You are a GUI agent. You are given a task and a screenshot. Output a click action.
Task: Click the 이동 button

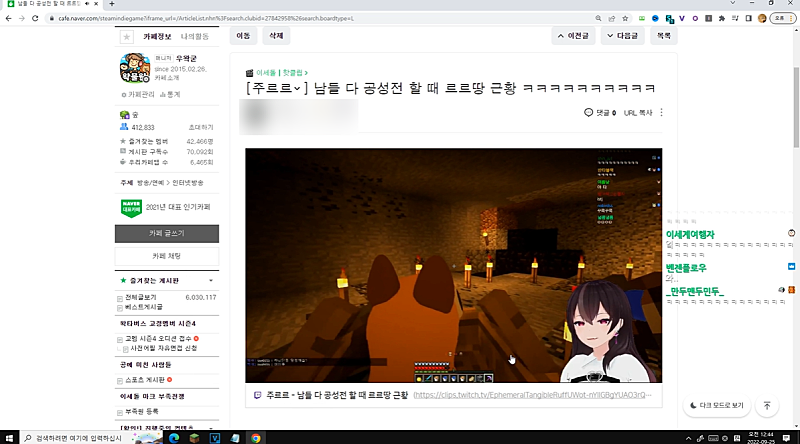243,36
